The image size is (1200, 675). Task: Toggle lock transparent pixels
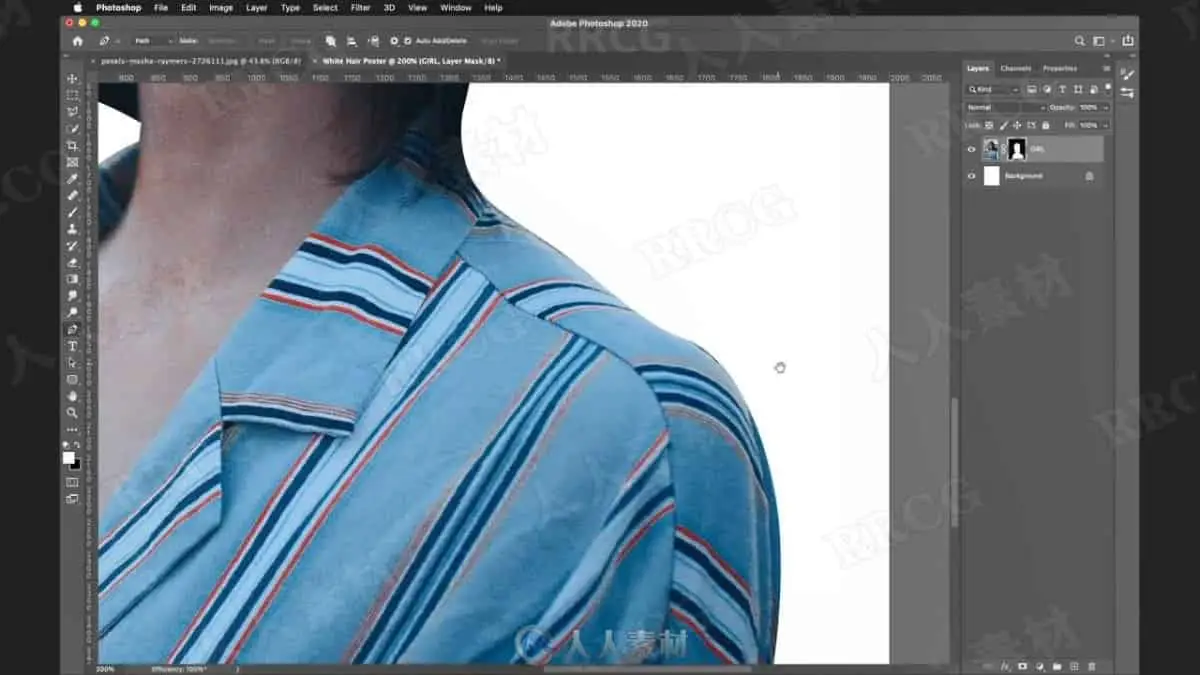(989, 125)
